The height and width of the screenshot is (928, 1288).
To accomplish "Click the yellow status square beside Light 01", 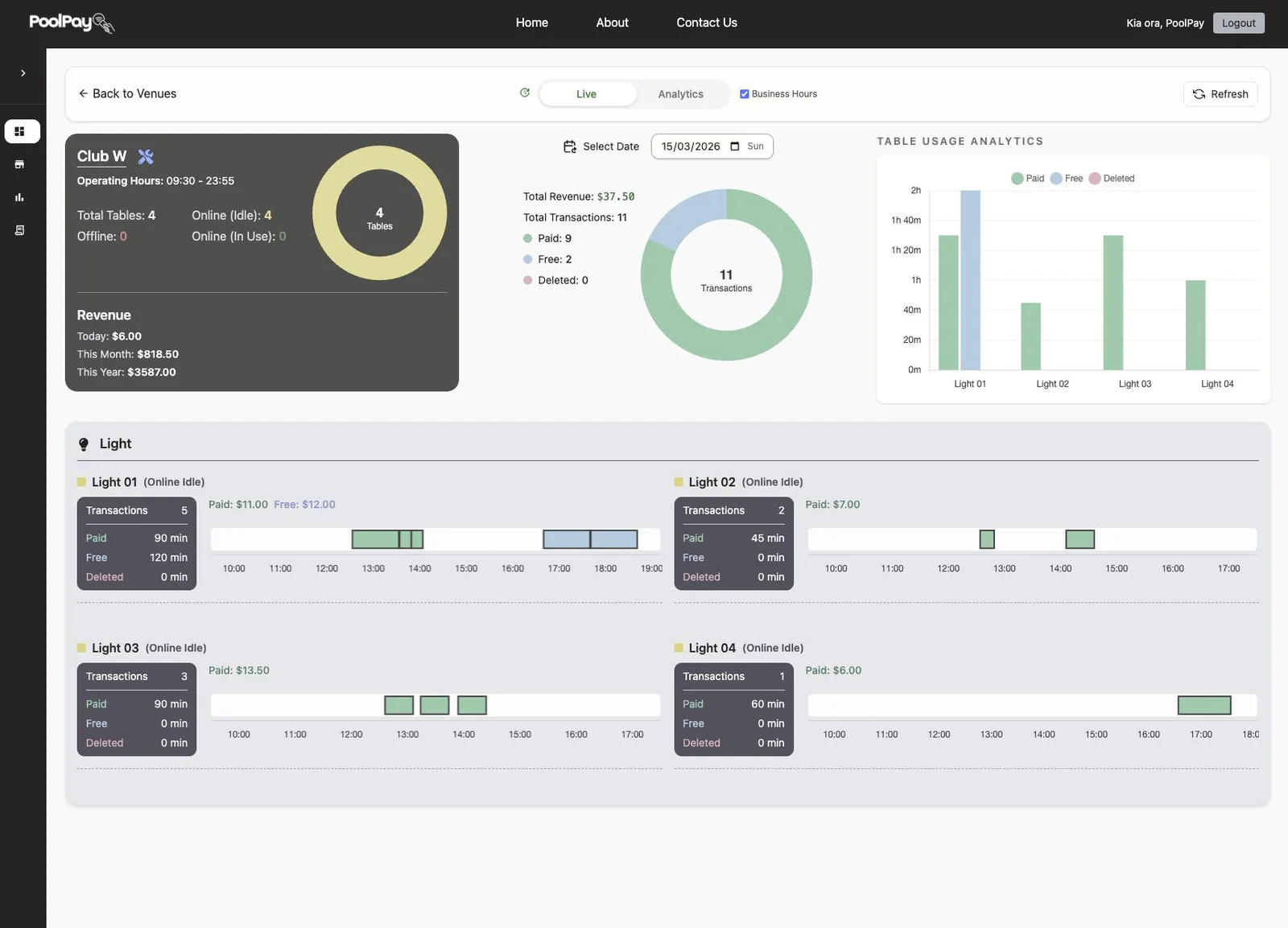I will click(81, 482).
